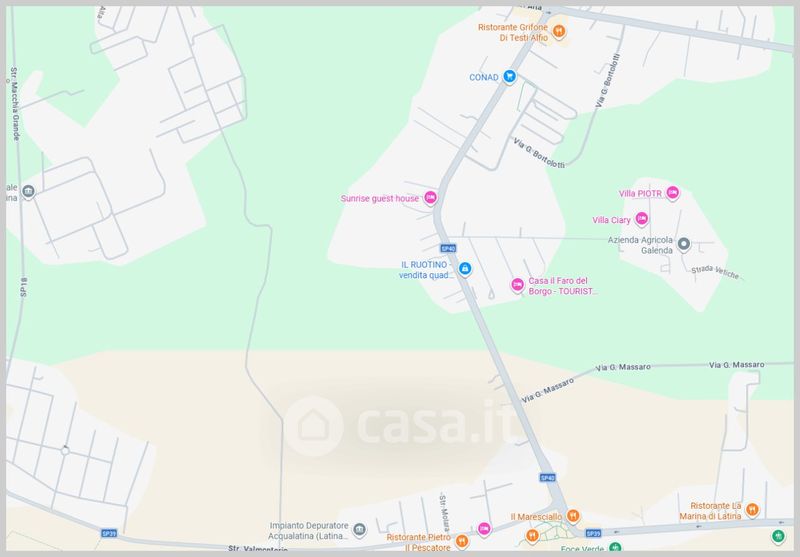Click the Villa PIOTR lodging marker
Viewport: 800px width, 557px height.
672,193
